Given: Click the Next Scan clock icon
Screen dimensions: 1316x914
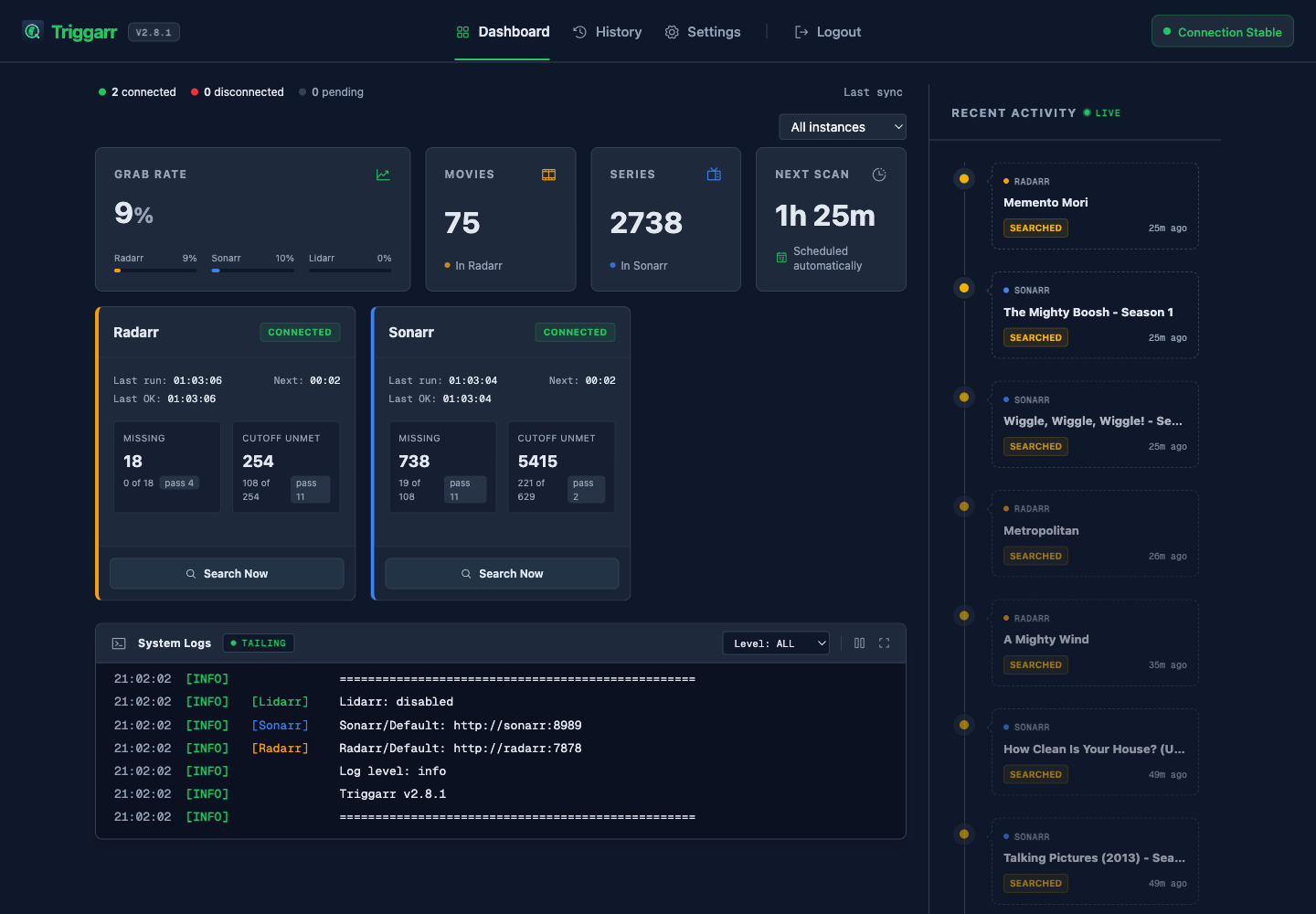Looking at the screenshot, I should (x=879, y=175).
